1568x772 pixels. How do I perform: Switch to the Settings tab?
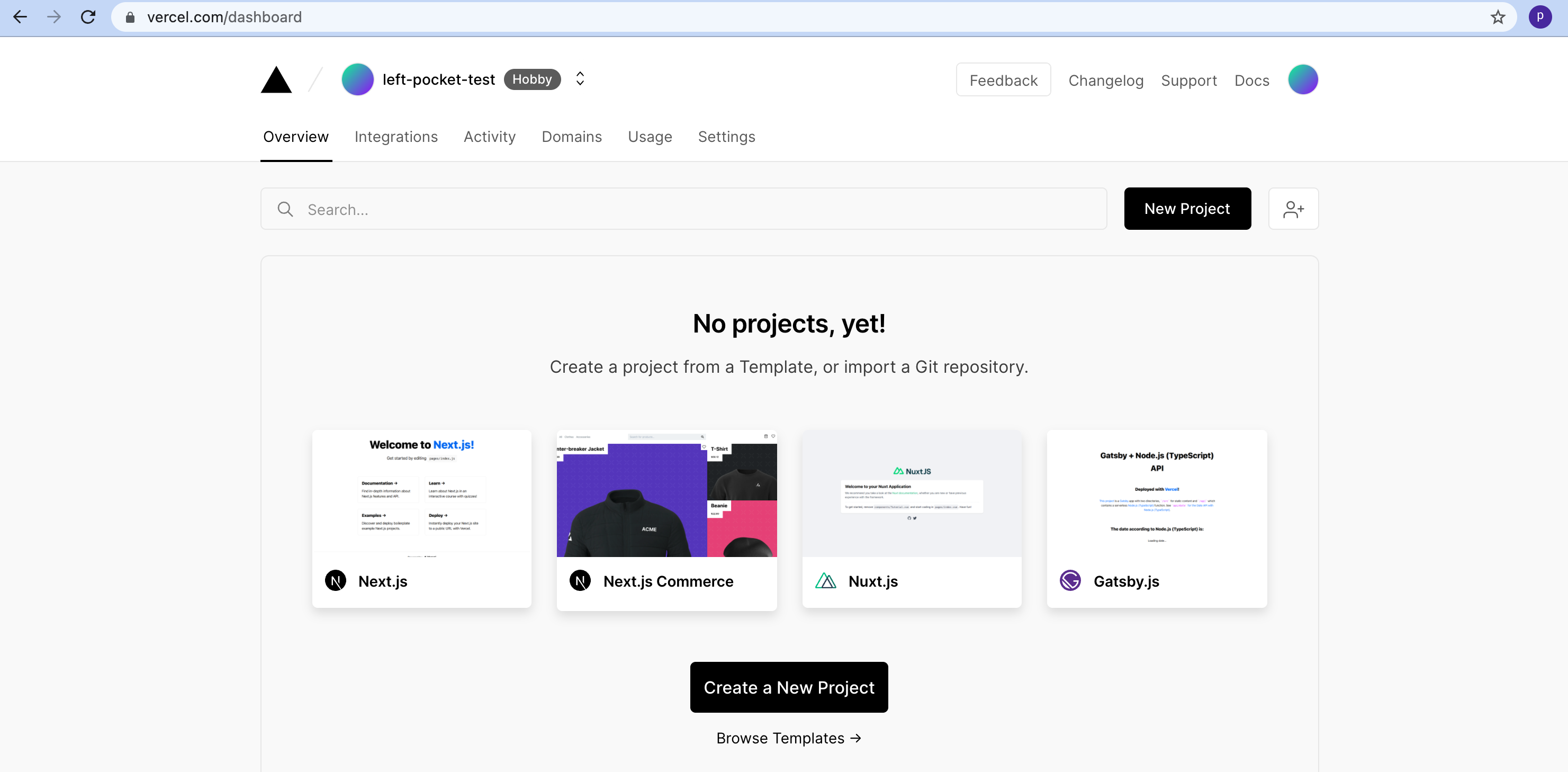point(726,137)
